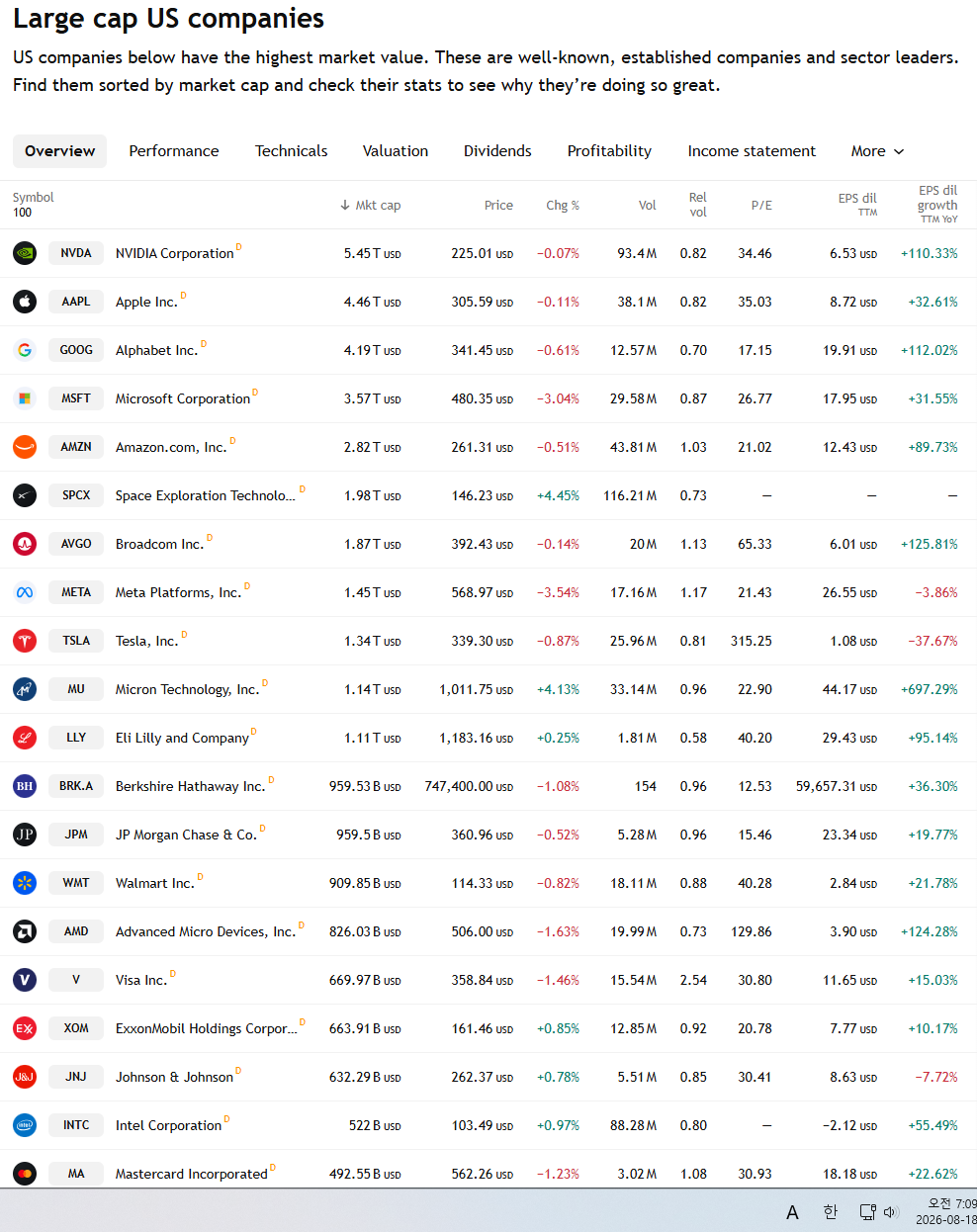Click the Apple logo icon
Screen dimensions: 977x1232
click(x=25, y=302)
